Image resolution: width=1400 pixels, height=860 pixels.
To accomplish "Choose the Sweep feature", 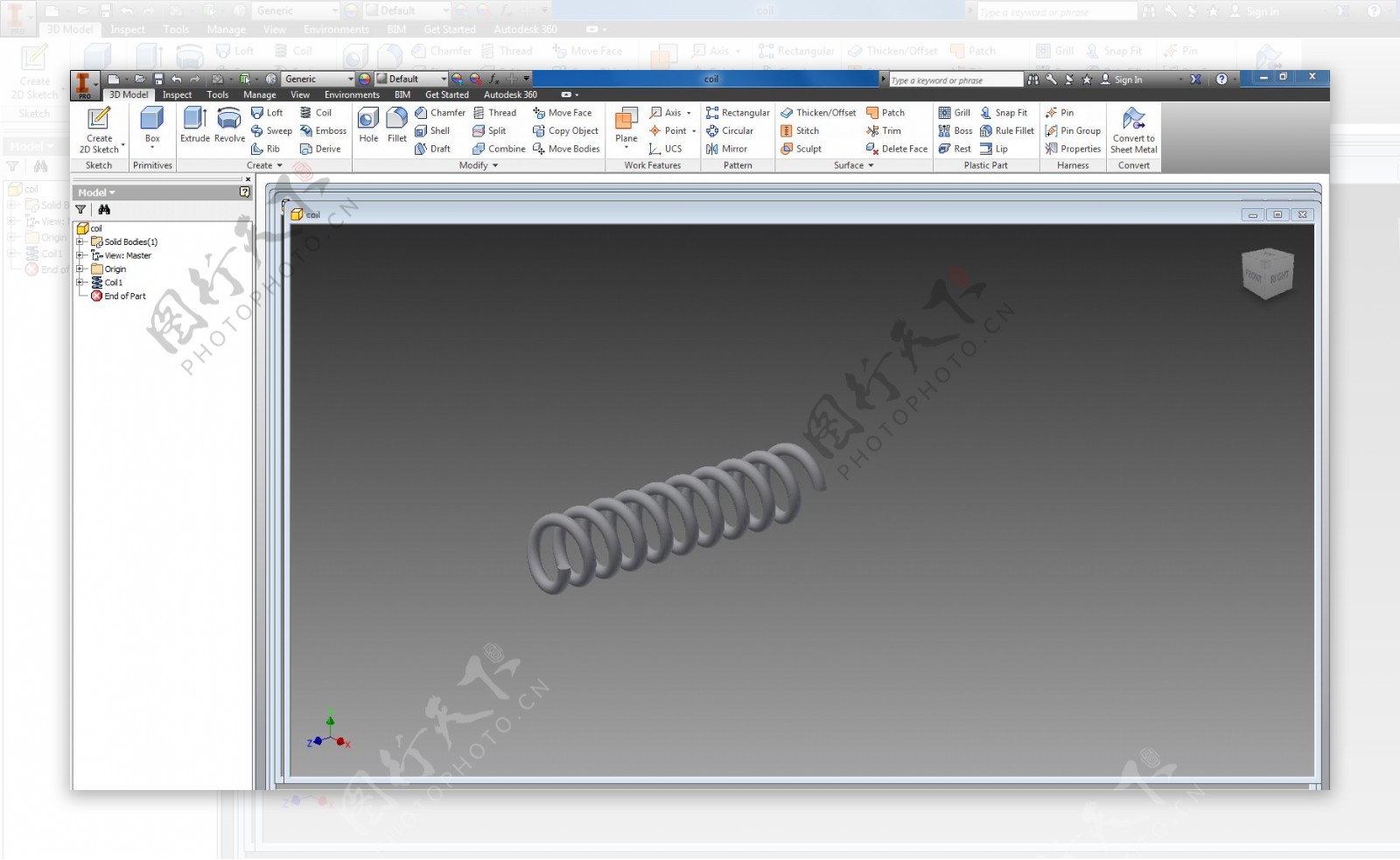I will (271, 131).
